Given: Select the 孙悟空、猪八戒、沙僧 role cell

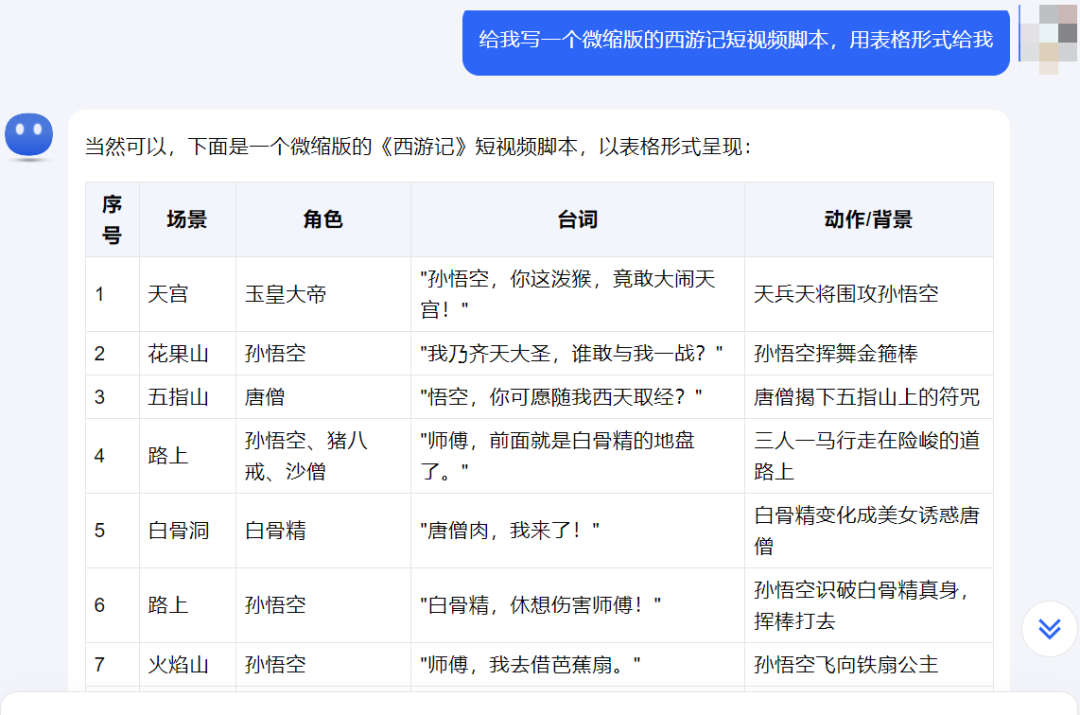Looking at the screenshot, I should 307,455.
